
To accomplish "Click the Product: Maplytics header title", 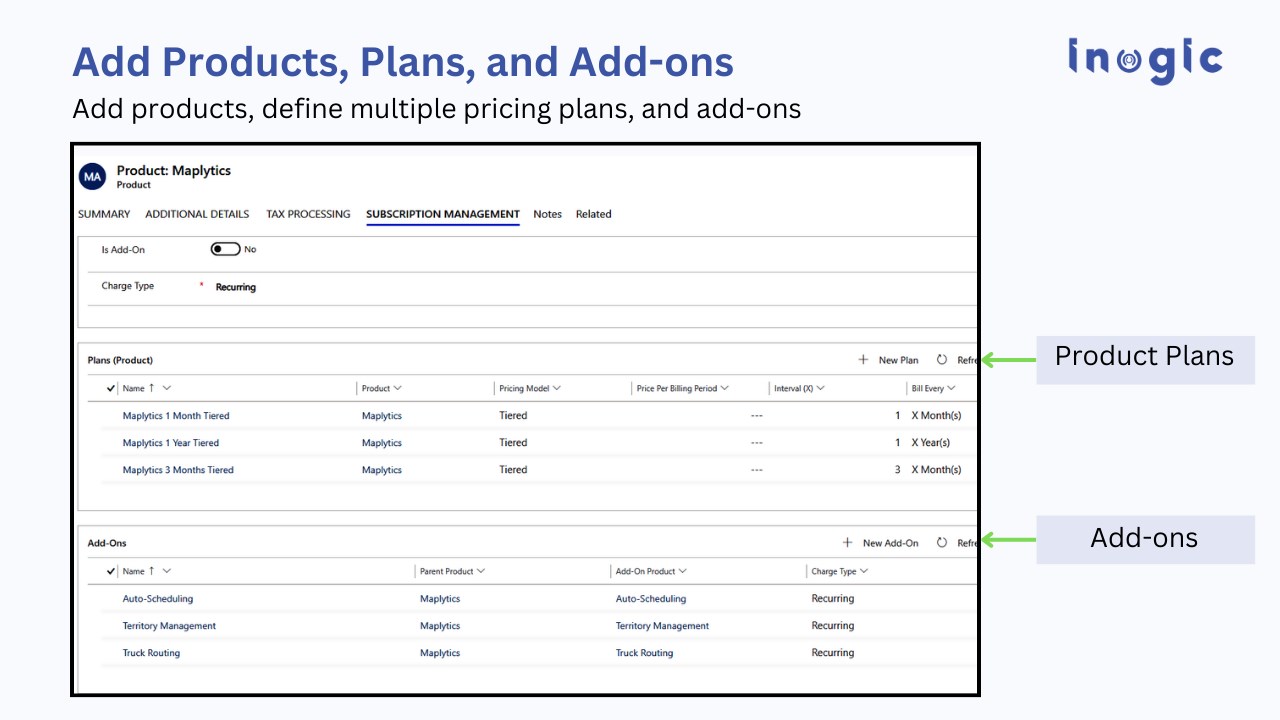I will coord(174,171).
